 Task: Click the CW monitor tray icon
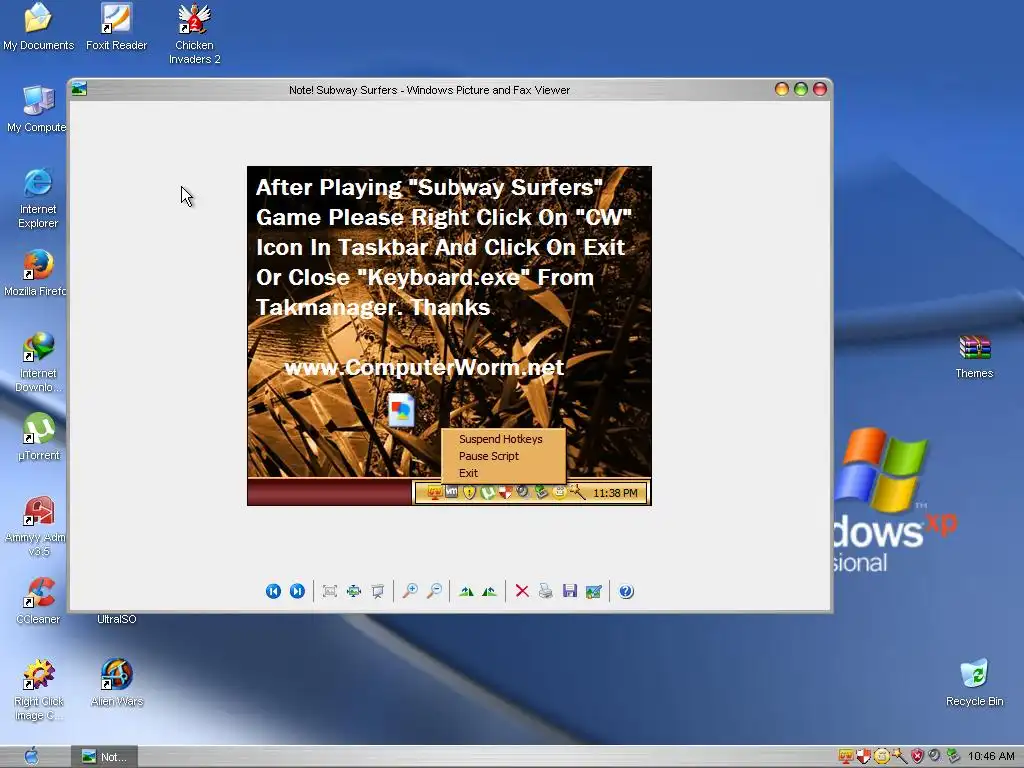(846, 756)
